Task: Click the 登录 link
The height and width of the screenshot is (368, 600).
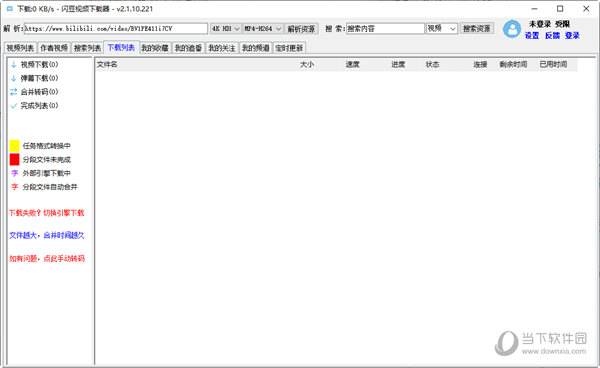Action: coord(572,36)
